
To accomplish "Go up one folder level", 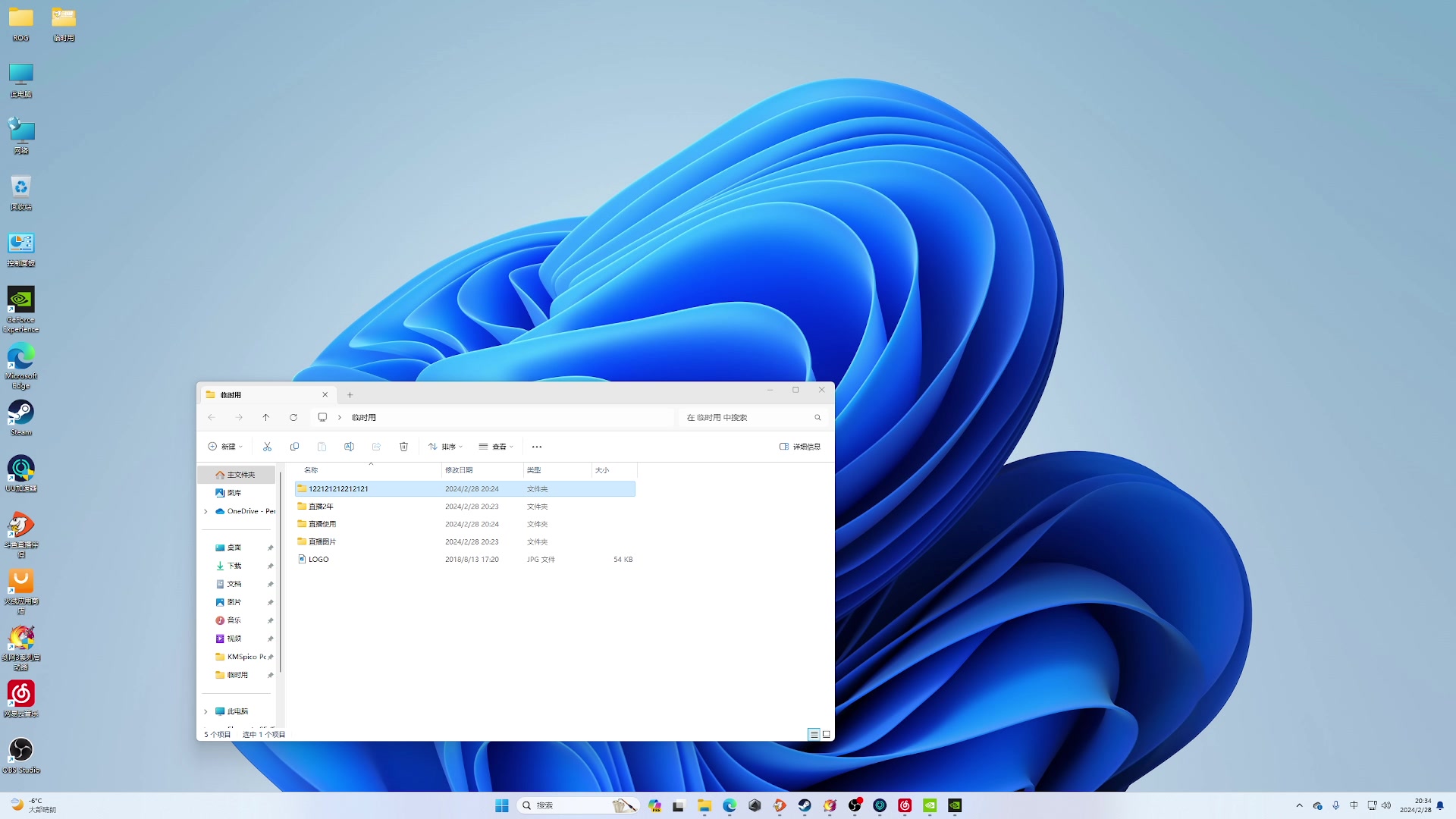I will 265,417.
